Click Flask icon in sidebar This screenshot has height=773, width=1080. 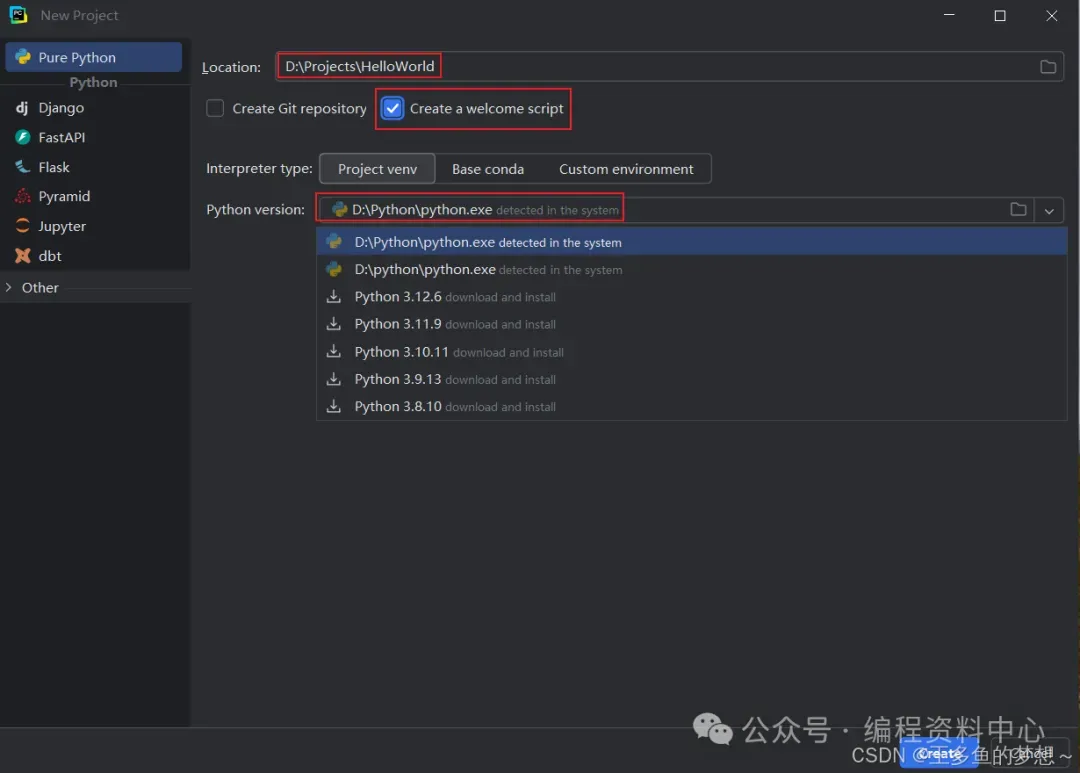pos(23,167)
